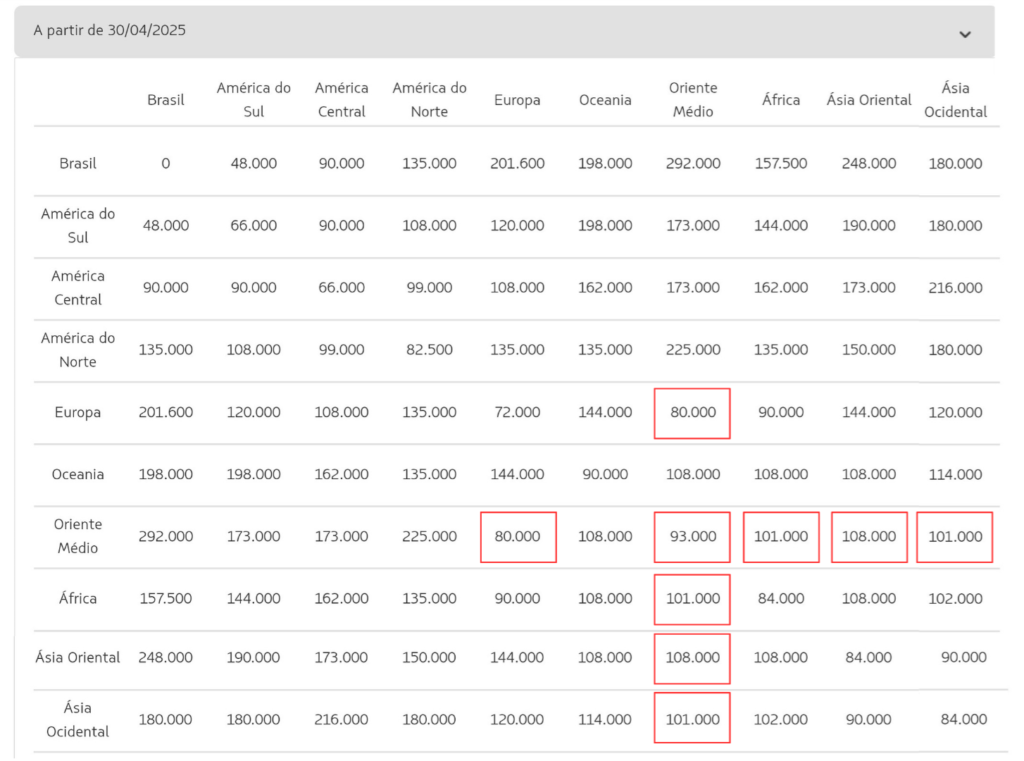Click the highlighted 101.000 cell in África column
The width and height of the screenshot is (1024, 761).
[781, 537]
